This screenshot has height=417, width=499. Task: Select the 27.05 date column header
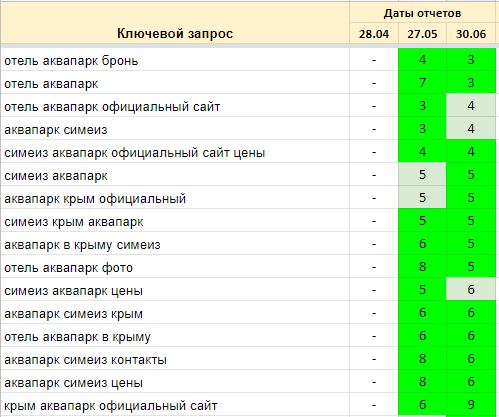click(x=422, y=34)
